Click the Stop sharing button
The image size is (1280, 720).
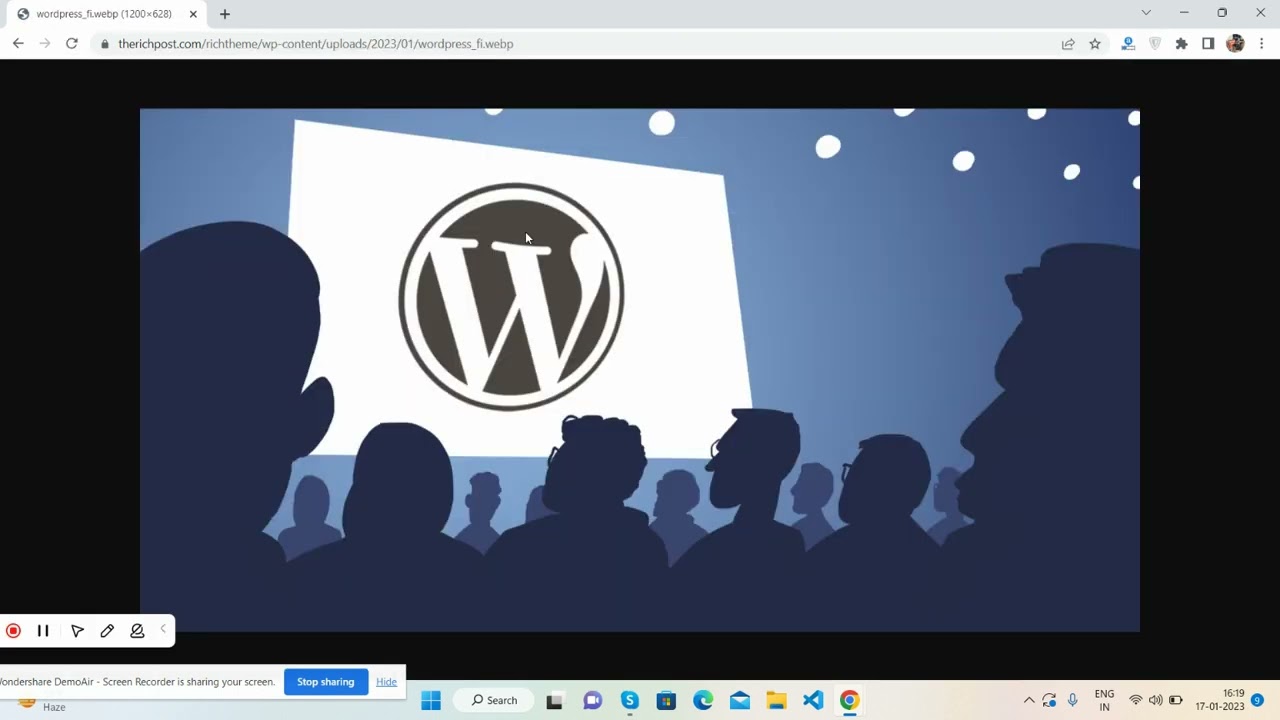pyautogui.click(x=325, y=682)
